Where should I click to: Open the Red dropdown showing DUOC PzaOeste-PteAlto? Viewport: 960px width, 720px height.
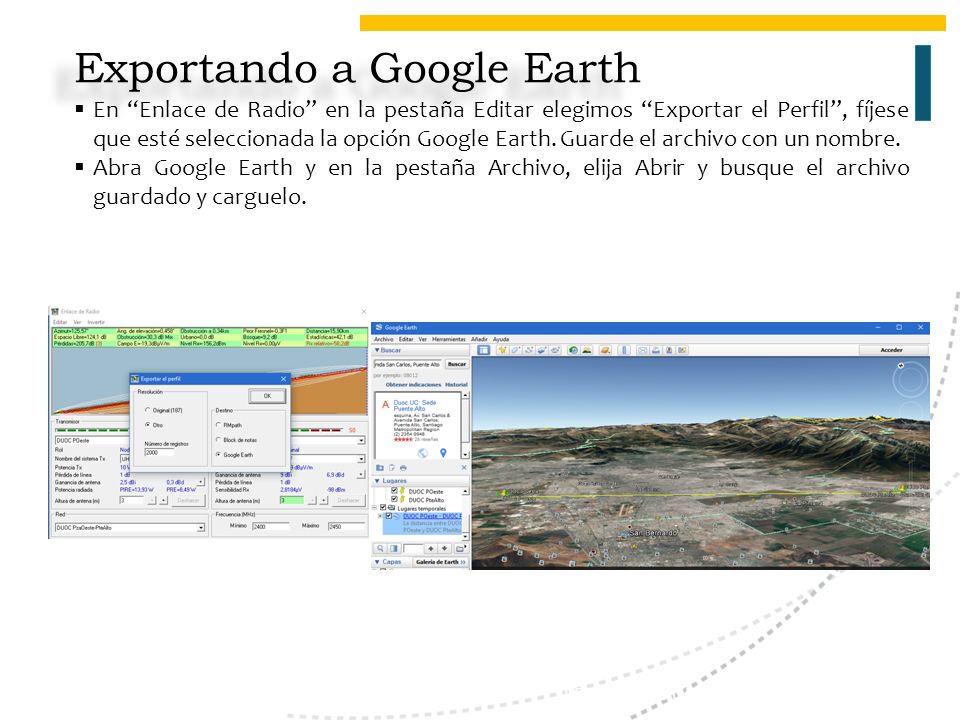(200, 527)
